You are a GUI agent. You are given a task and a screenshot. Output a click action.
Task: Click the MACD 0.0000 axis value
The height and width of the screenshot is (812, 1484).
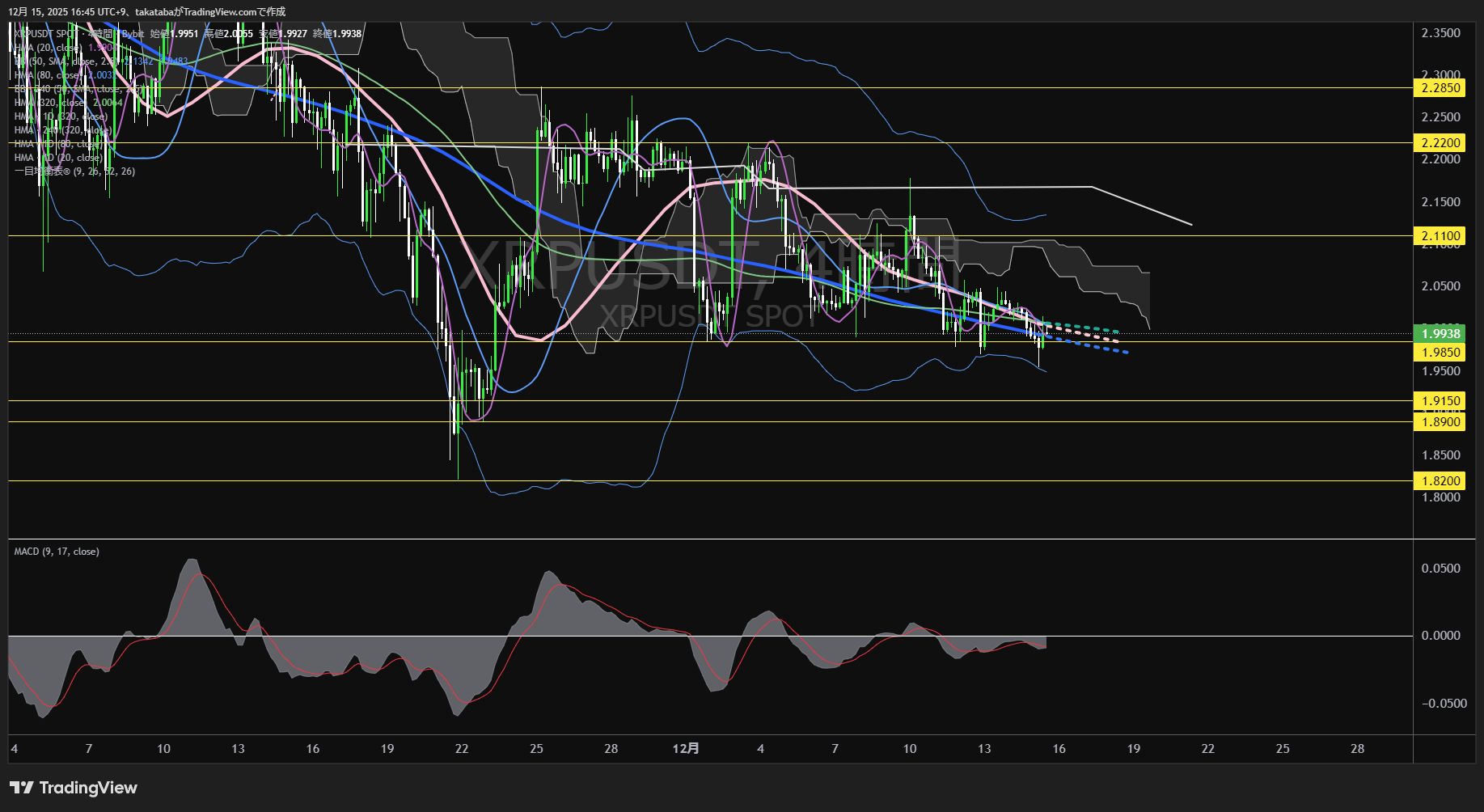click(x=1440, y=636)
